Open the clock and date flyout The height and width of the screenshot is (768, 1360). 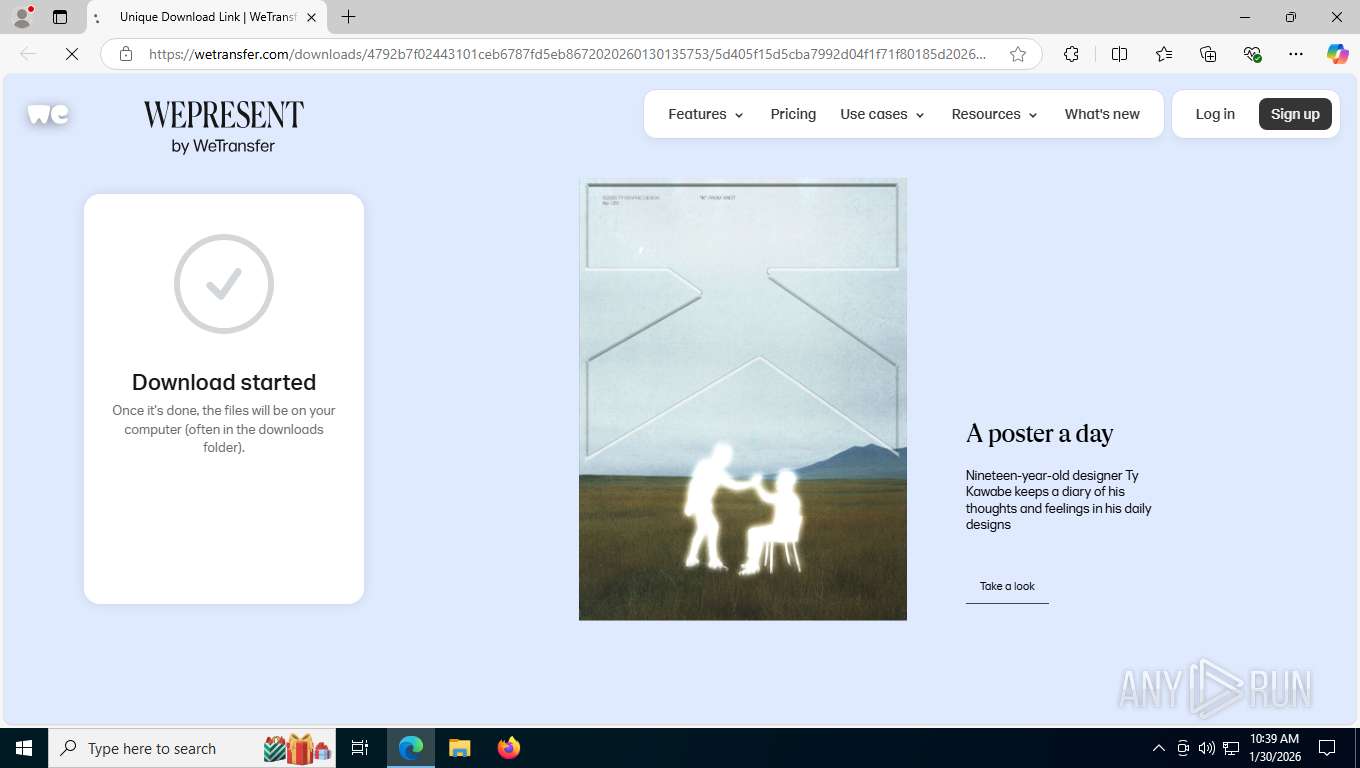(x=1275, y=748)
